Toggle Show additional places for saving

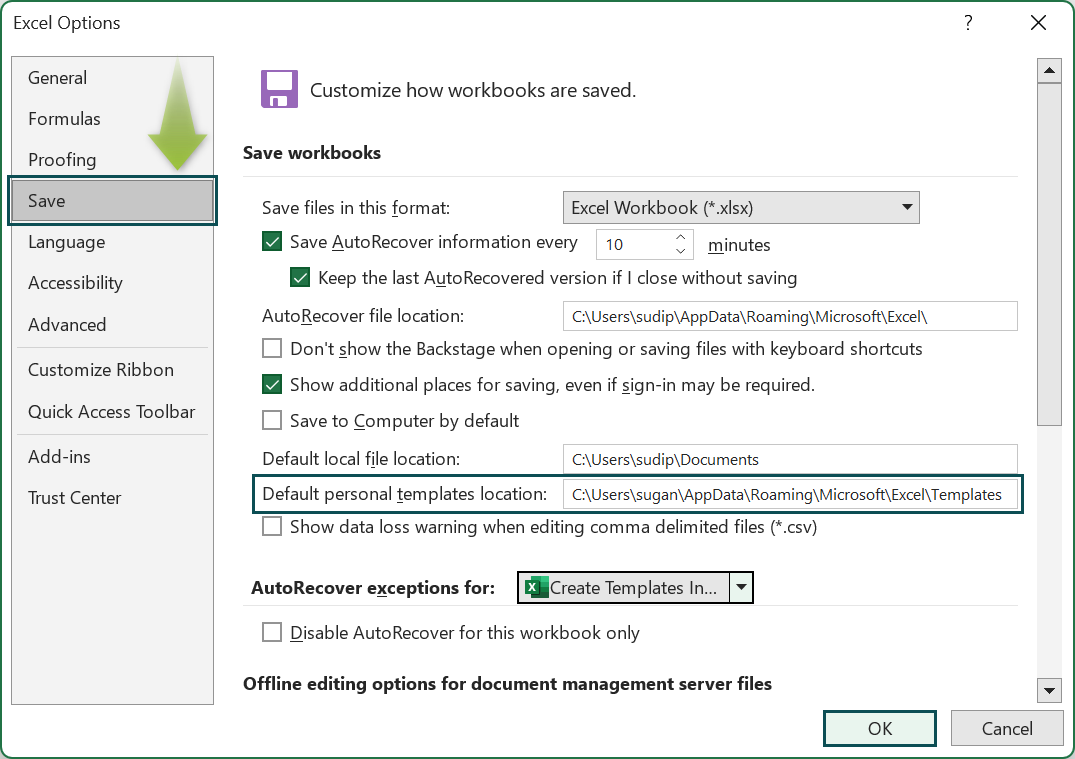tap(272, 385)
